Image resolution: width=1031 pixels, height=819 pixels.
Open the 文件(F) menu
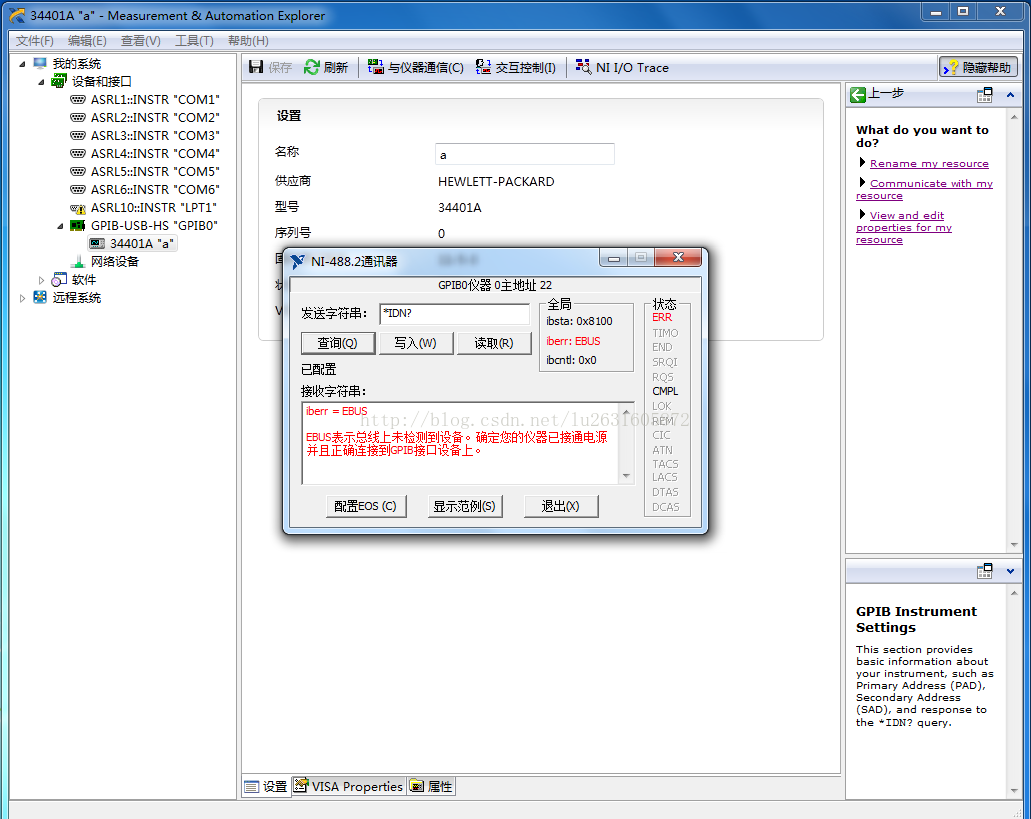click(x=34, y=41)
